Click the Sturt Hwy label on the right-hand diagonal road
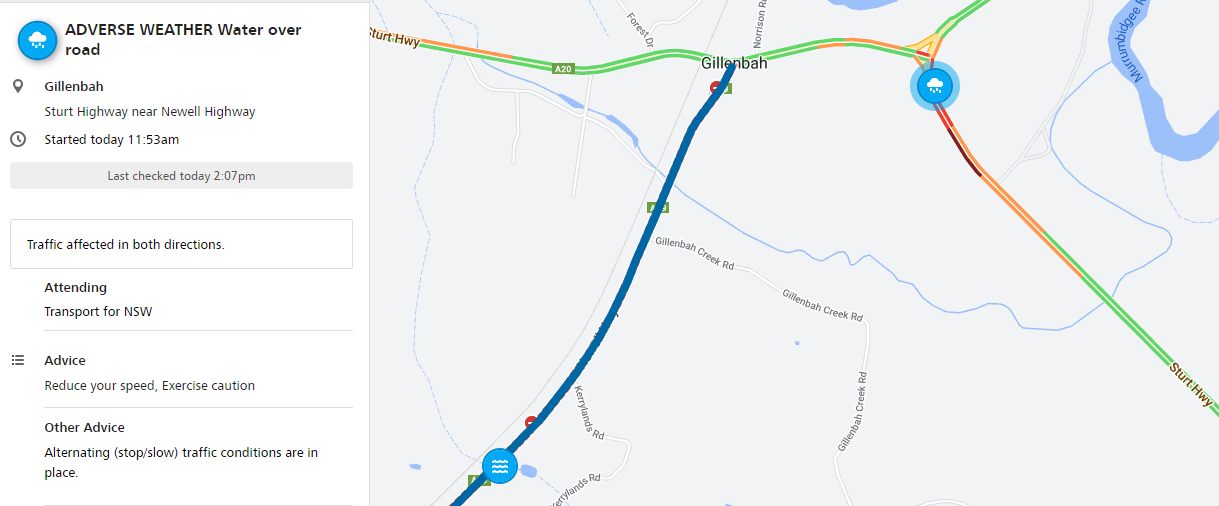Image resolution: width=1219 pixels, height=506 pixels. pos(1192,386)
